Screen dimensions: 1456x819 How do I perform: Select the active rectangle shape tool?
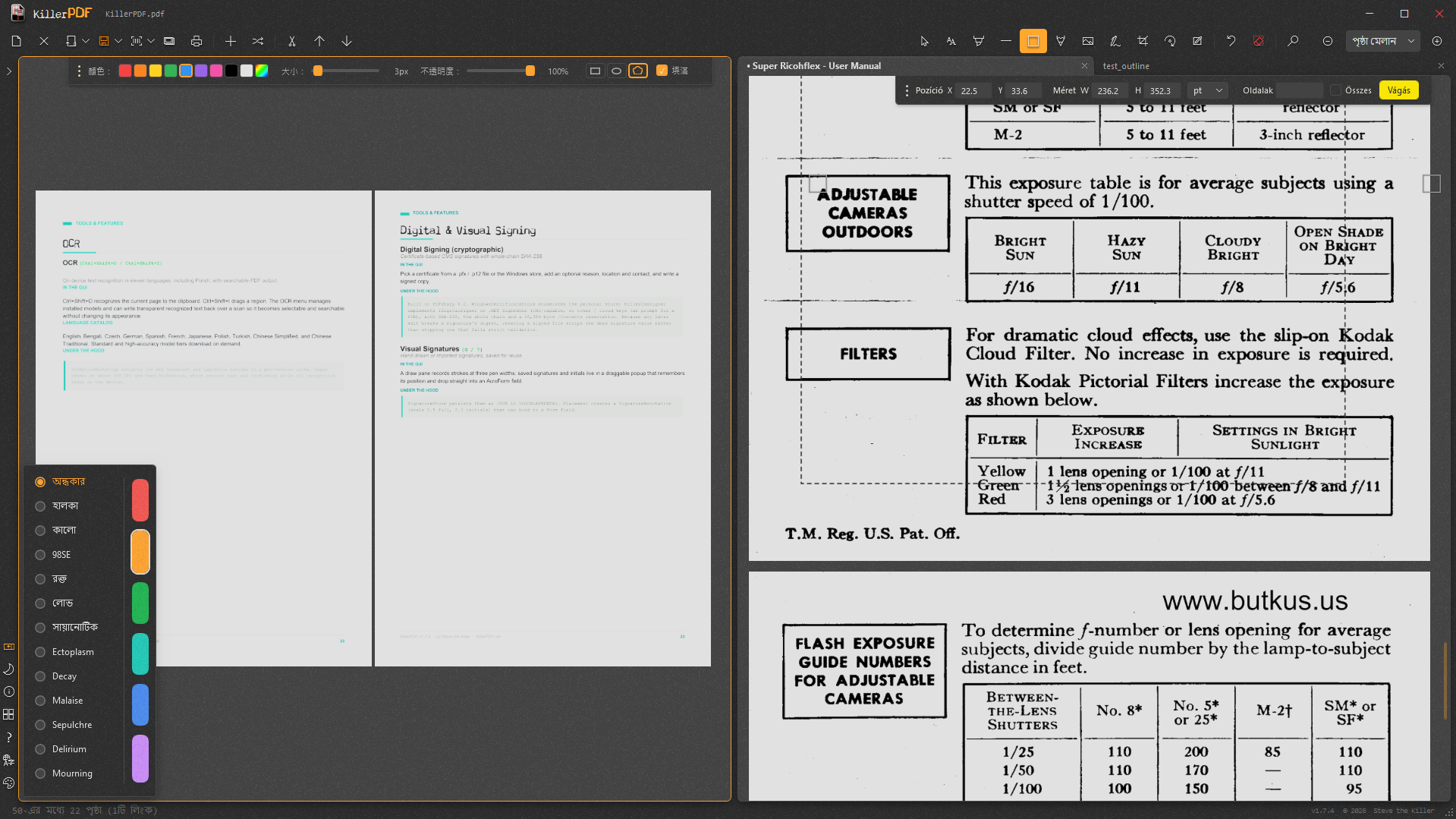[1033, 41]
